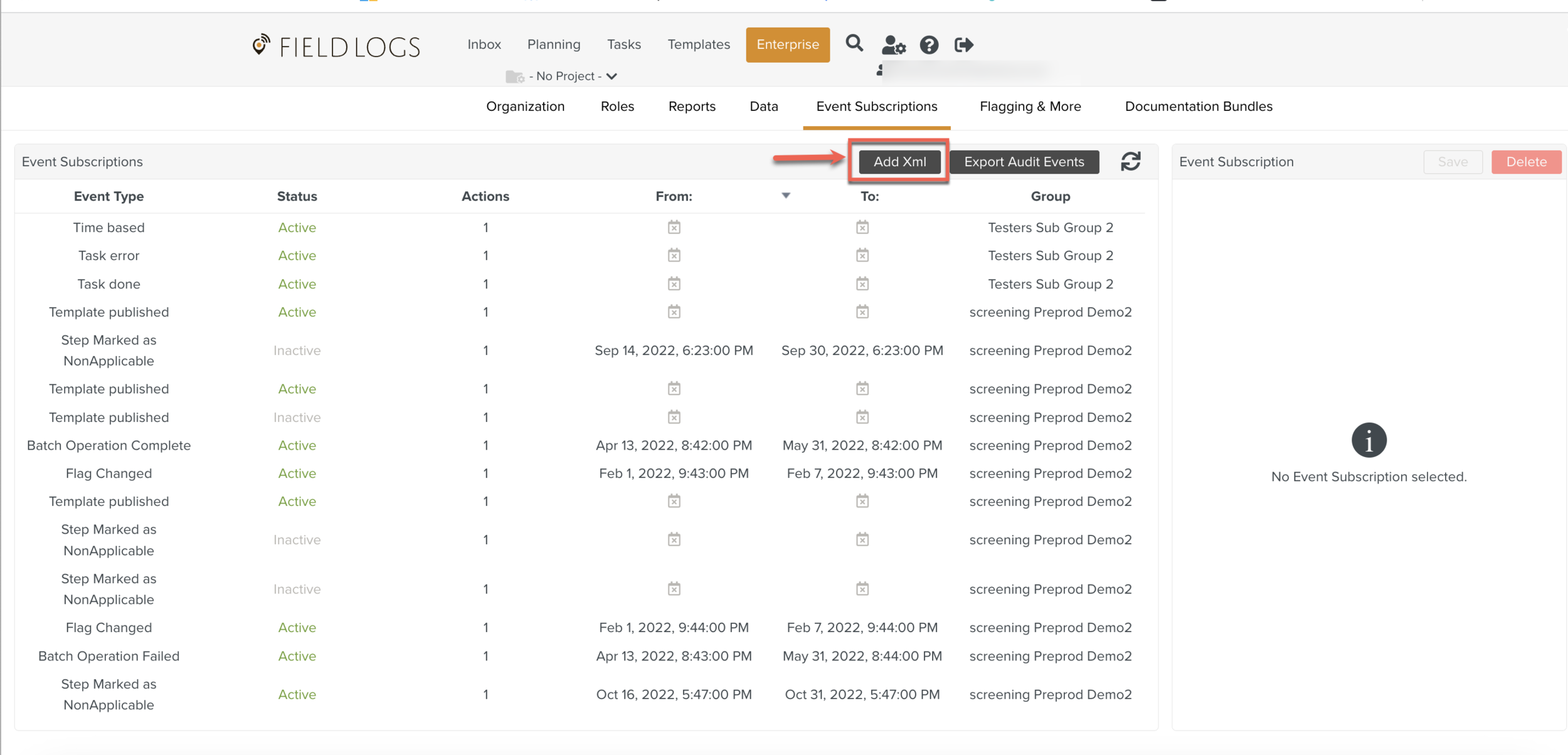Click To calendar icon for Task error row
This screenshot has height=755, width=1568.
[862, 256]
